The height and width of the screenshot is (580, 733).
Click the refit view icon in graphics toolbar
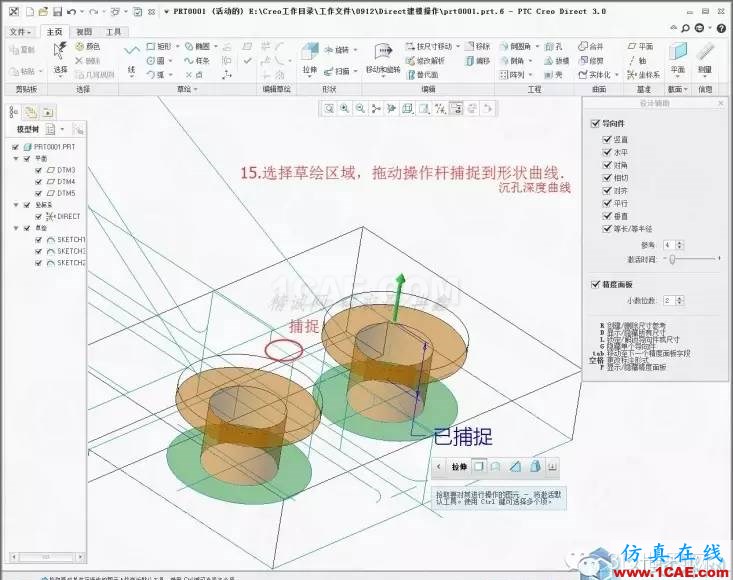click(x=329, y=109)
